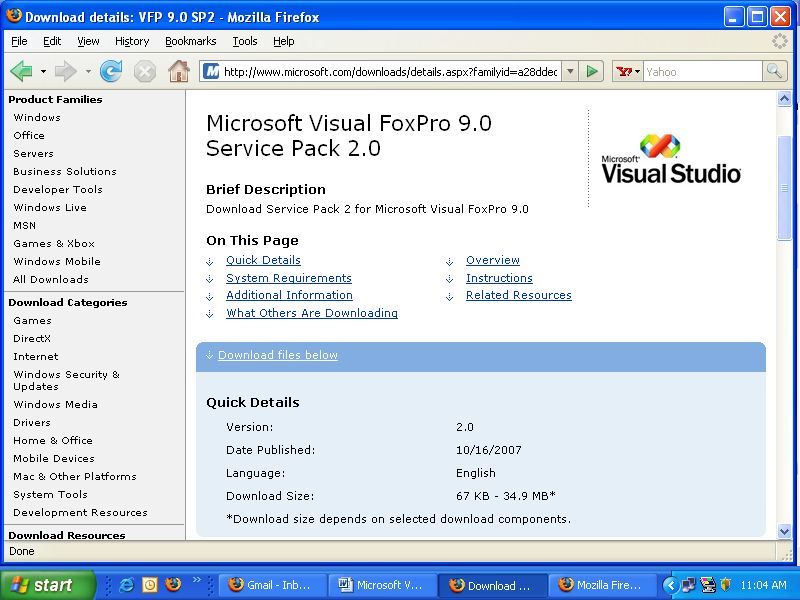Open the URL bar history dropdown

point(569,71)
